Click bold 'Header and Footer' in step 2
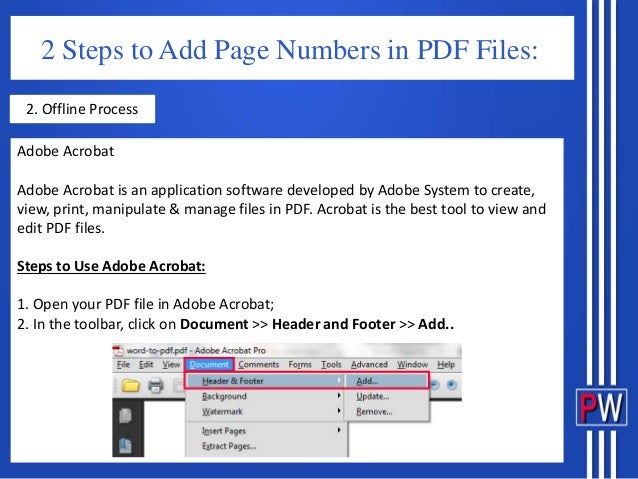Image resolution: width=638 pixels, height=479 pixels. (334, 324)
